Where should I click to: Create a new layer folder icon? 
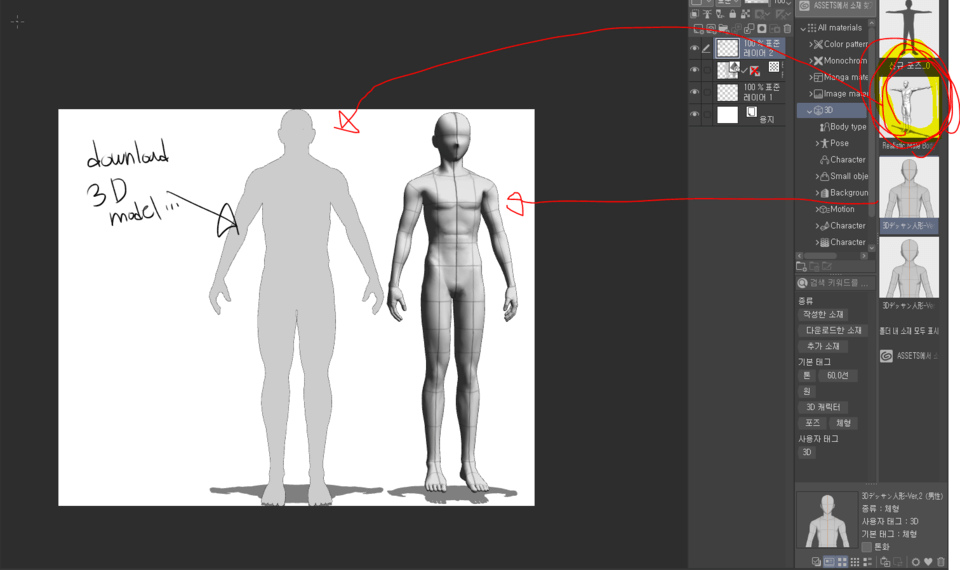coord(724,29)
